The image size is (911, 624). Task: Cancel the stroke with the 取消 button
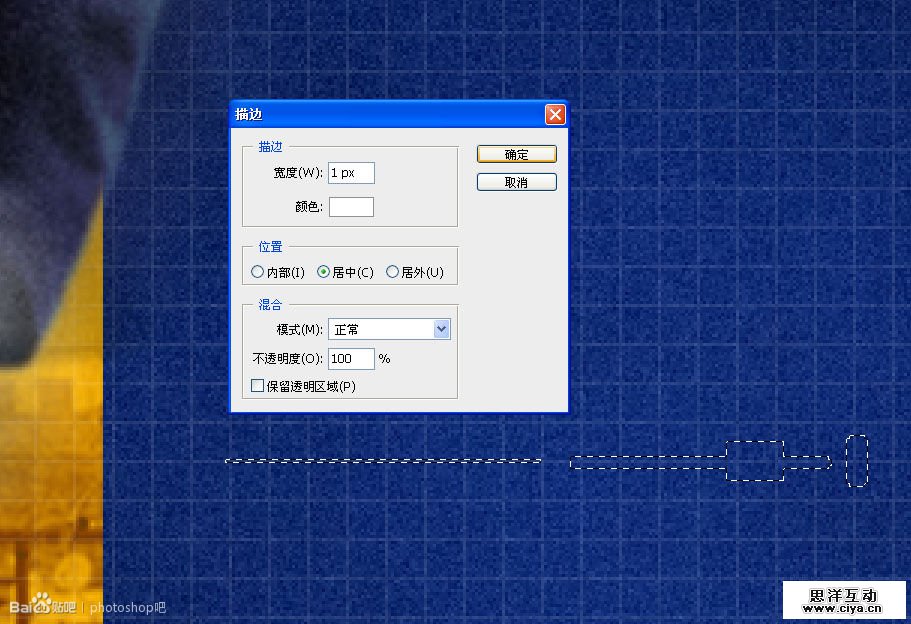coord(516,183)
